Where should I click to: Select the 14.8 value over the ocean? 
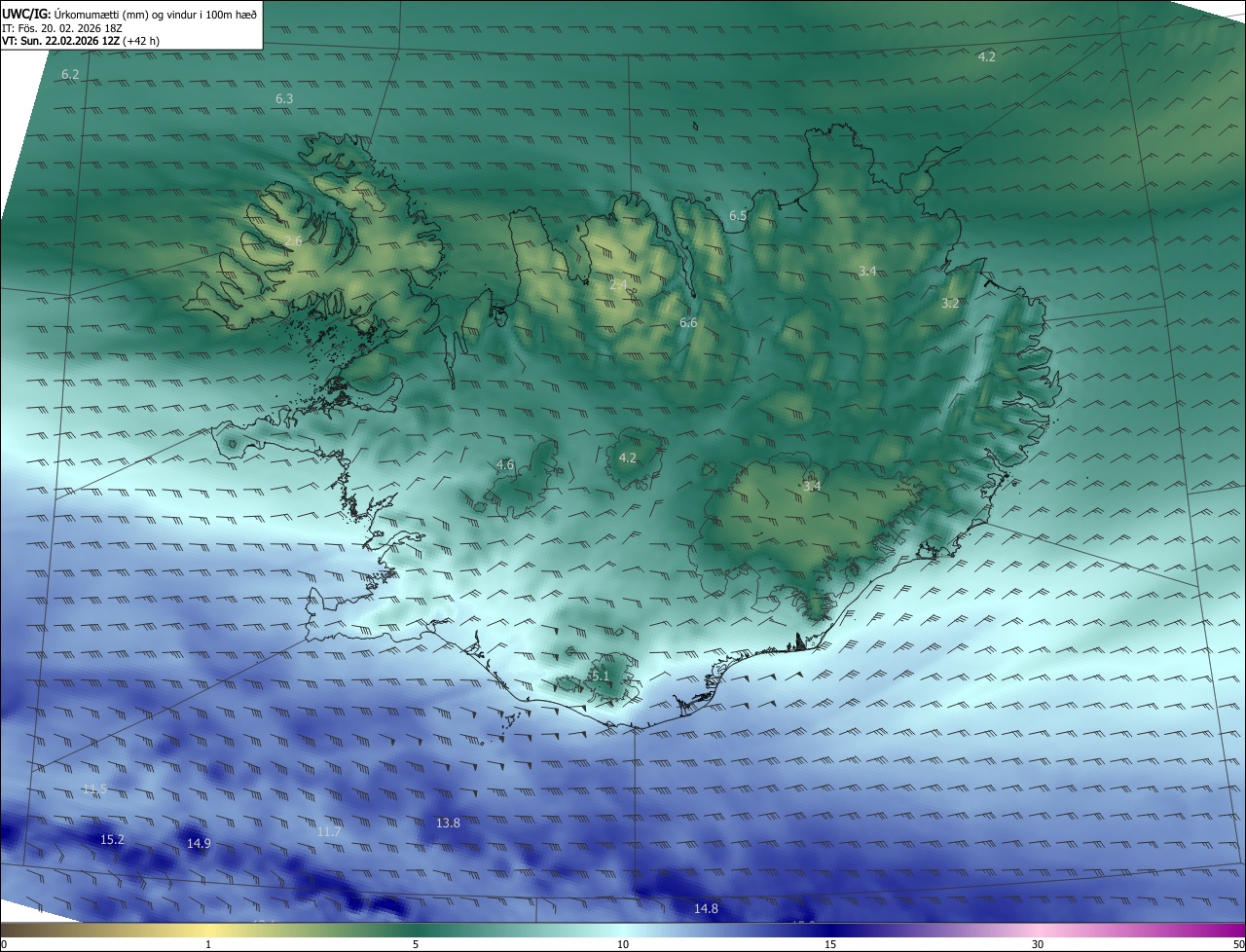pos(706,908)
